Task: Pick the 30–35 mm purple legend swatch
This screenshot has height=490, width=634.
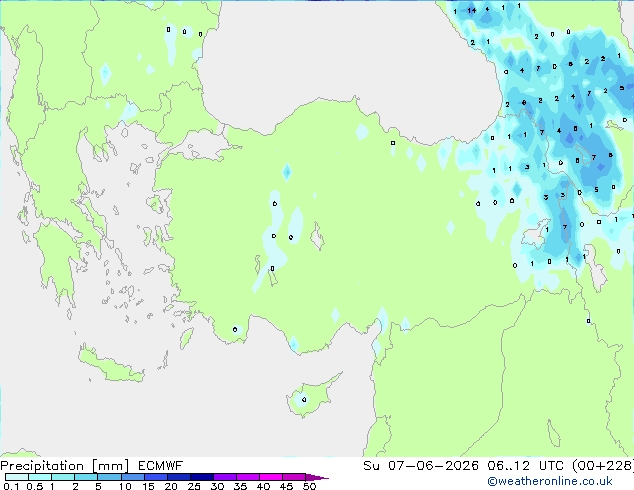Action: [x=225, y=477]
